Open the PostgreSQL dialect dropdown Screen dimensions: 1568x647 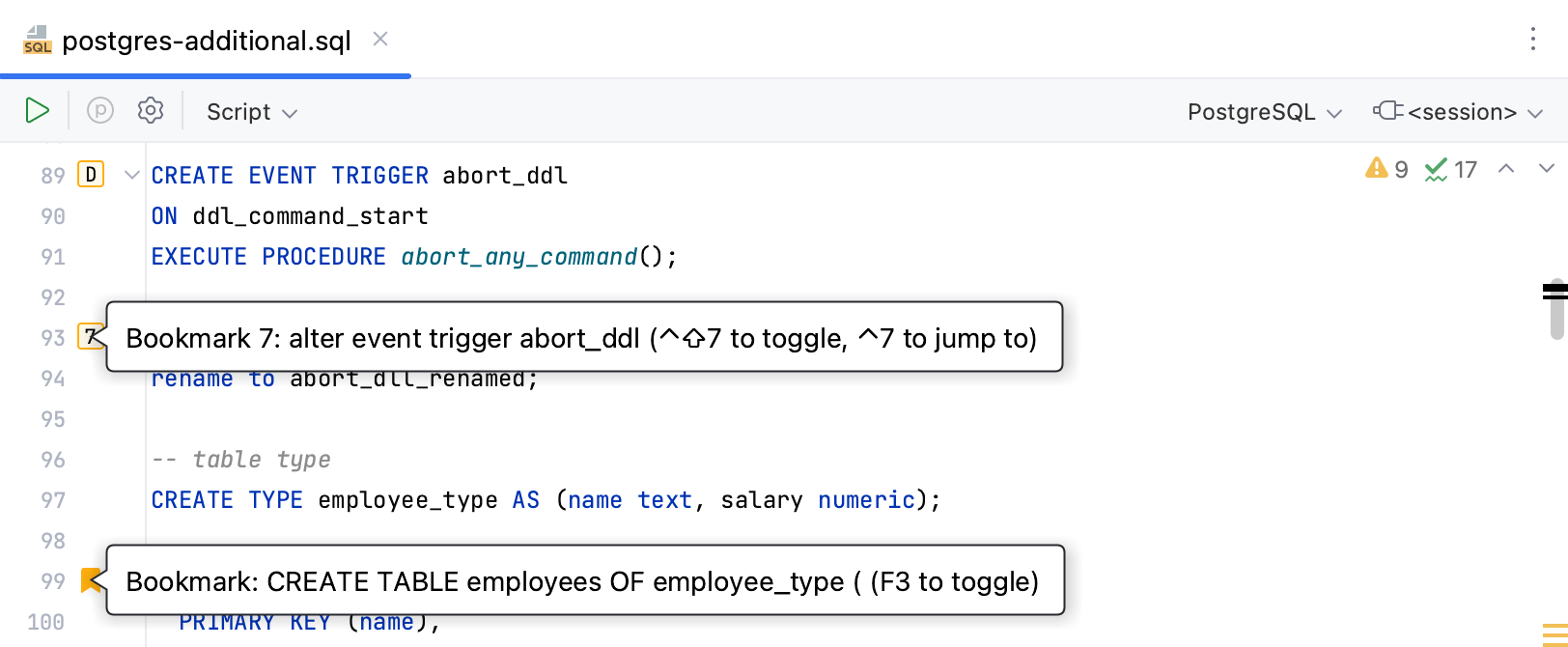point(1264,112)
